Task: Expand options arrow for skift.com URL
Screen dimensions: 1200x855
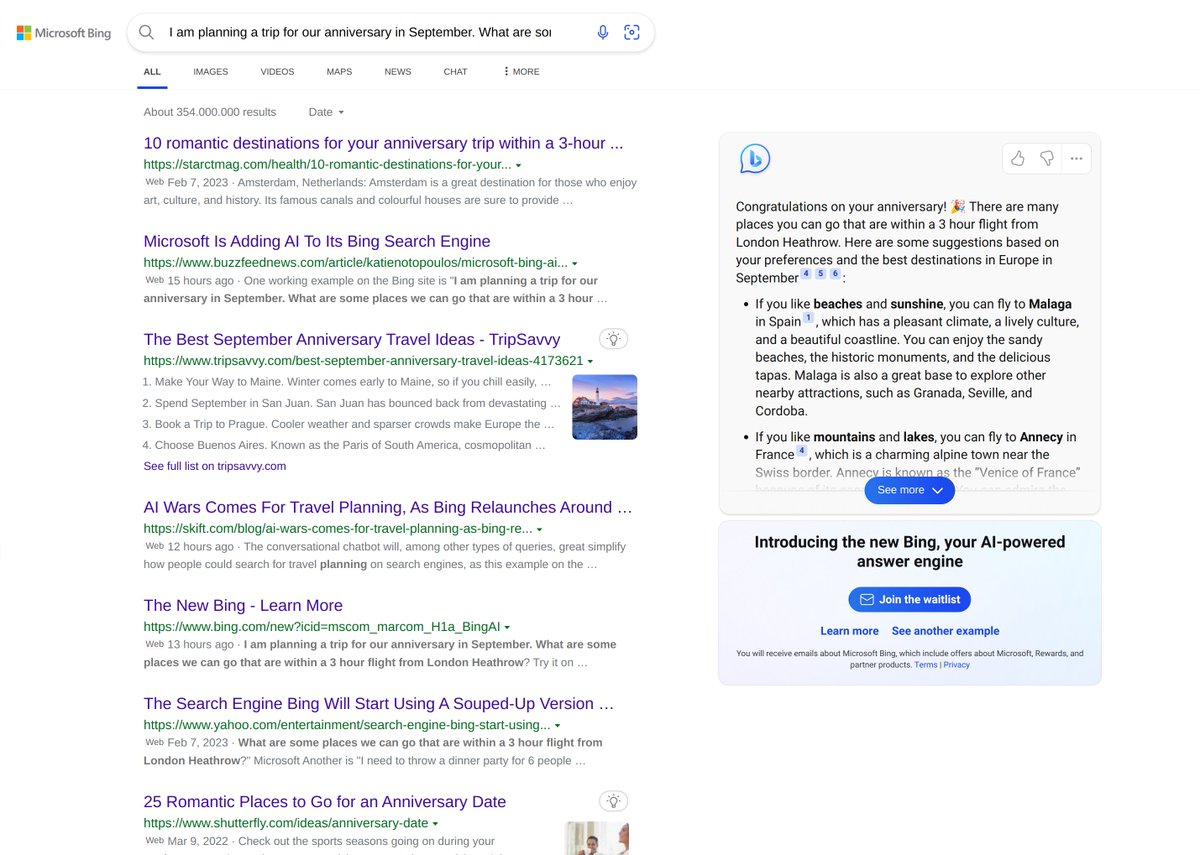Action: coord(540,529)
